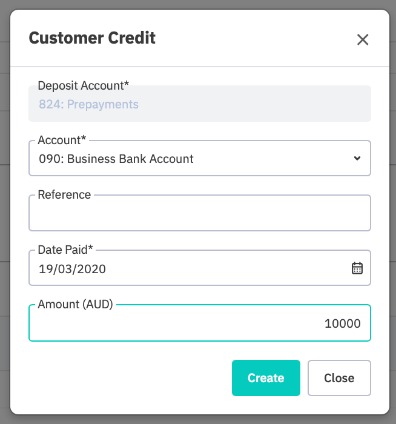Create the customer credit

tap(266, 378)
